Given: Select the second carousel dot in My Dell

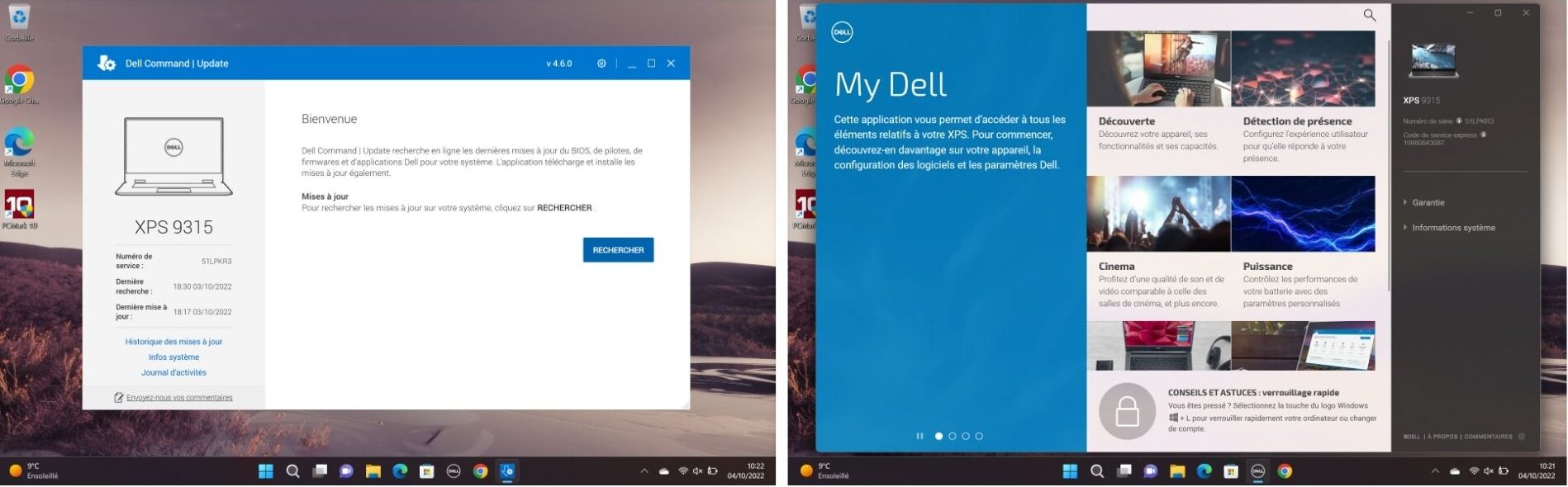Looking at the screenshot, I should coord(952,436).
